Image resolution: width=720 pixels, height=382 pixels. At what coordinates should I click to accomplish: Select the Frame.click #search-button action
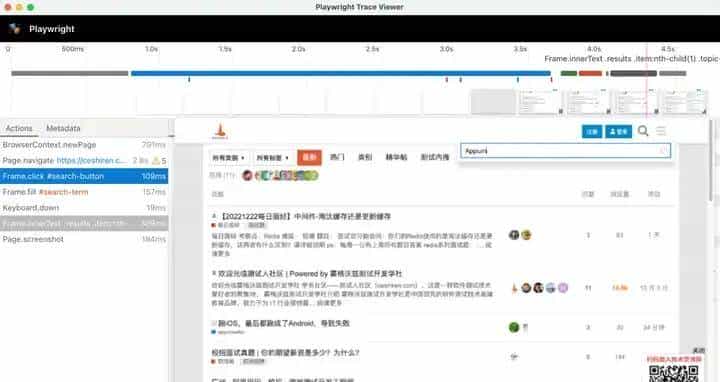point(84,176)
